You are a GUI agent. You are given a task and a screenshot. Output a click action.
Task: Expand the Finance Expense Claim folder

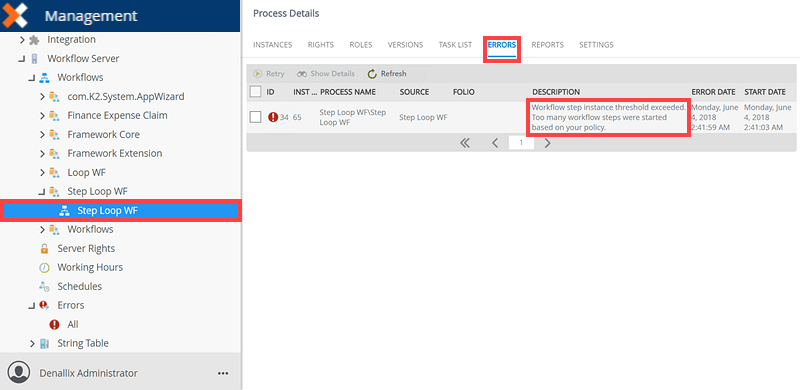tap(43, 116)
